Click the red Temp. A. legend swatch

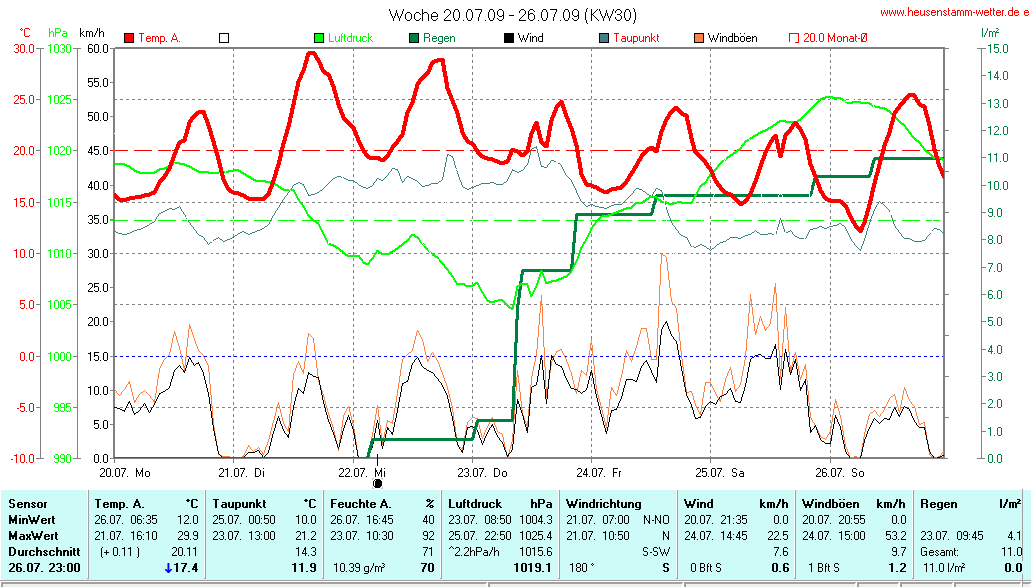pos(129,38)
